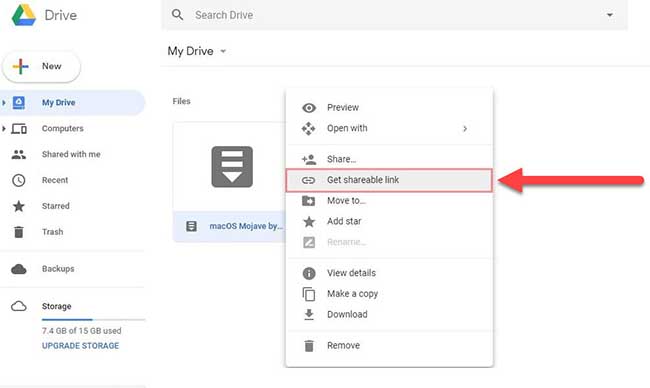This screenshot has height=388, width=650.
Task: Click the Download arrow icon
Action: pyautogui.click(x=309, y=315)
